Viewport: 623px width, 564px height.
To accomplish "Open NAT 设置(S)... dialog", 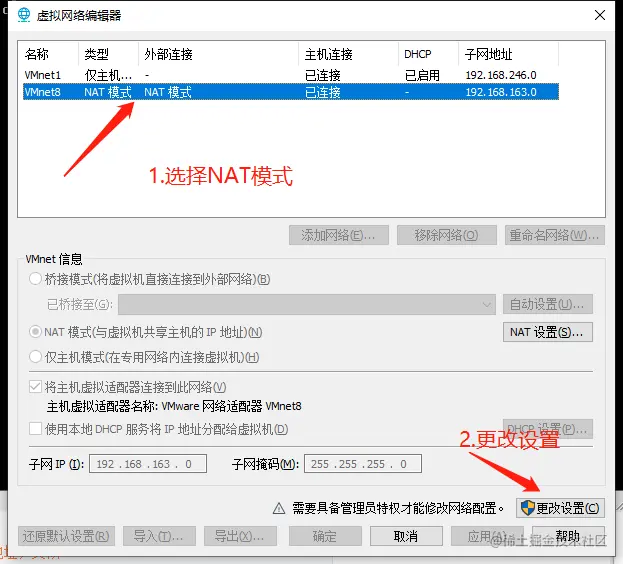I will pos(548,332).
